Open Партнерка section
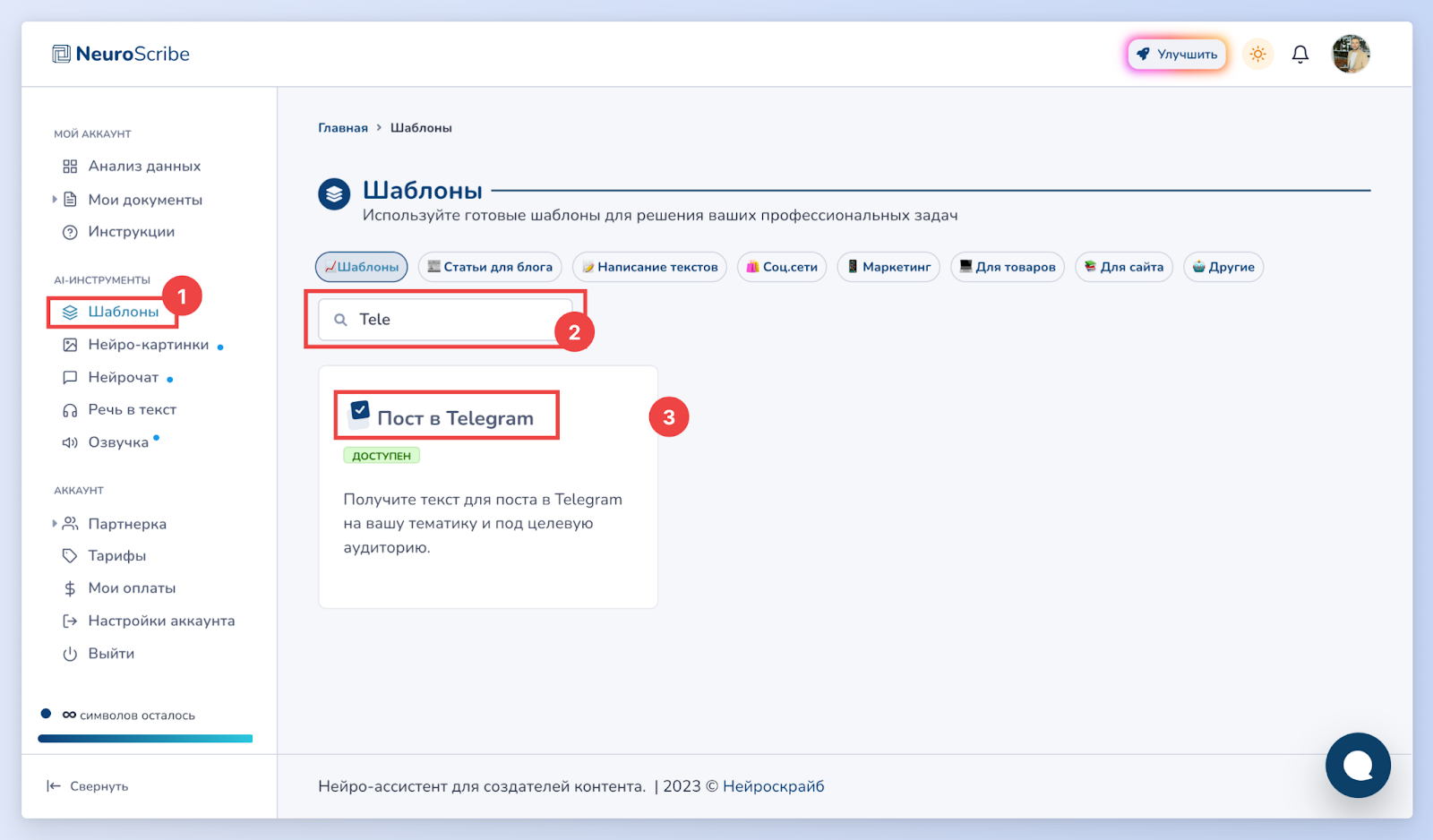This screenshot has width=1433, height=840. coord(127,524)
